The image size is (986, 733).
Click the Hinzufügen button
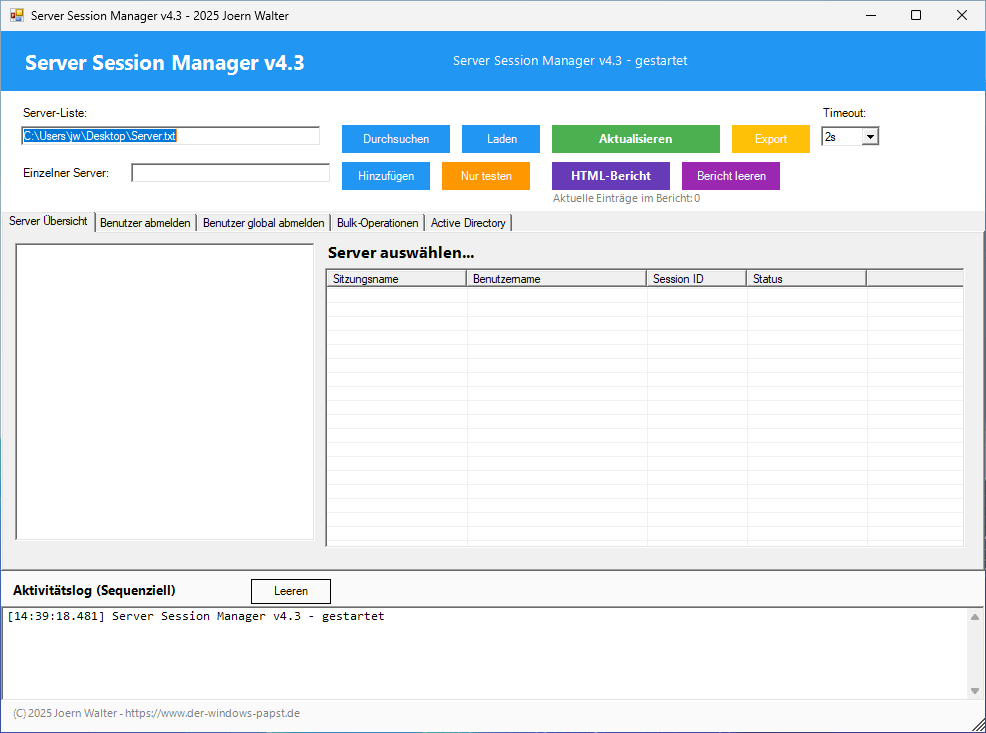tap(385, 175)
